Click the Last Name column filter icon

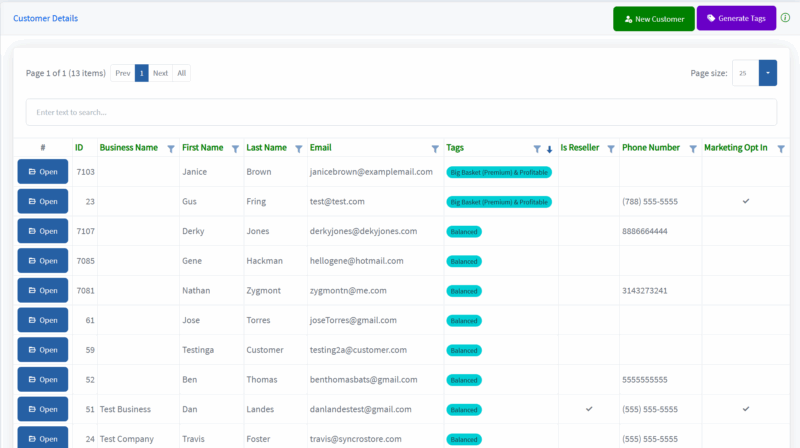pyautogui.click(x=299, y=149)
